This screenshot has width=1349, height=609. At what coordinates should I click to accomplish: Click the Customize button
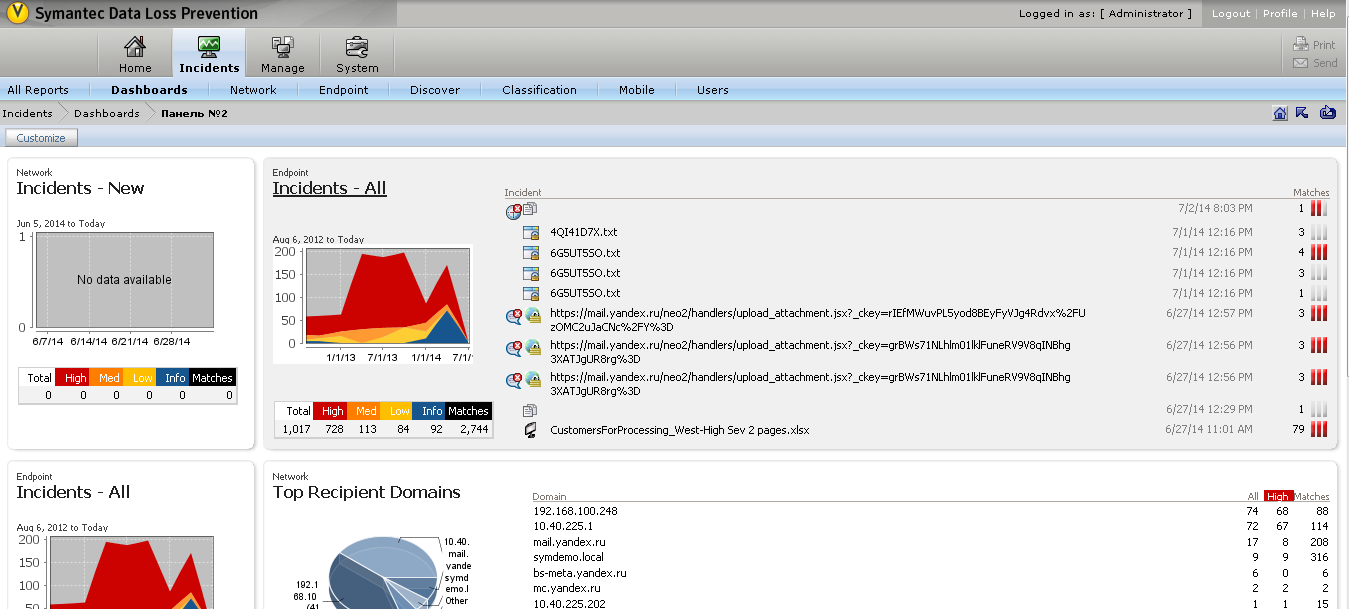tap(41, 137)
